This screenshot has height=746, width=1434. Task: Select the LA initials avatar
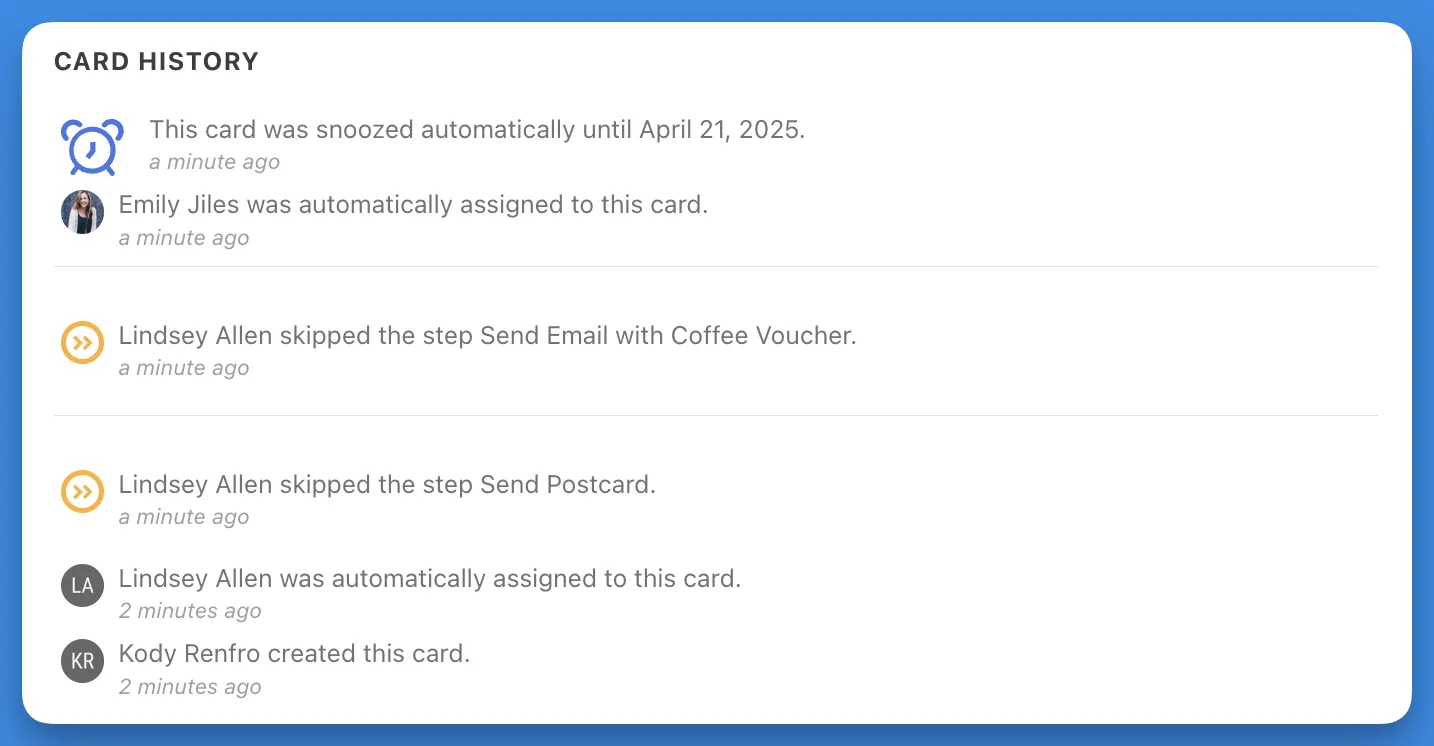click(x=83, y=586)
